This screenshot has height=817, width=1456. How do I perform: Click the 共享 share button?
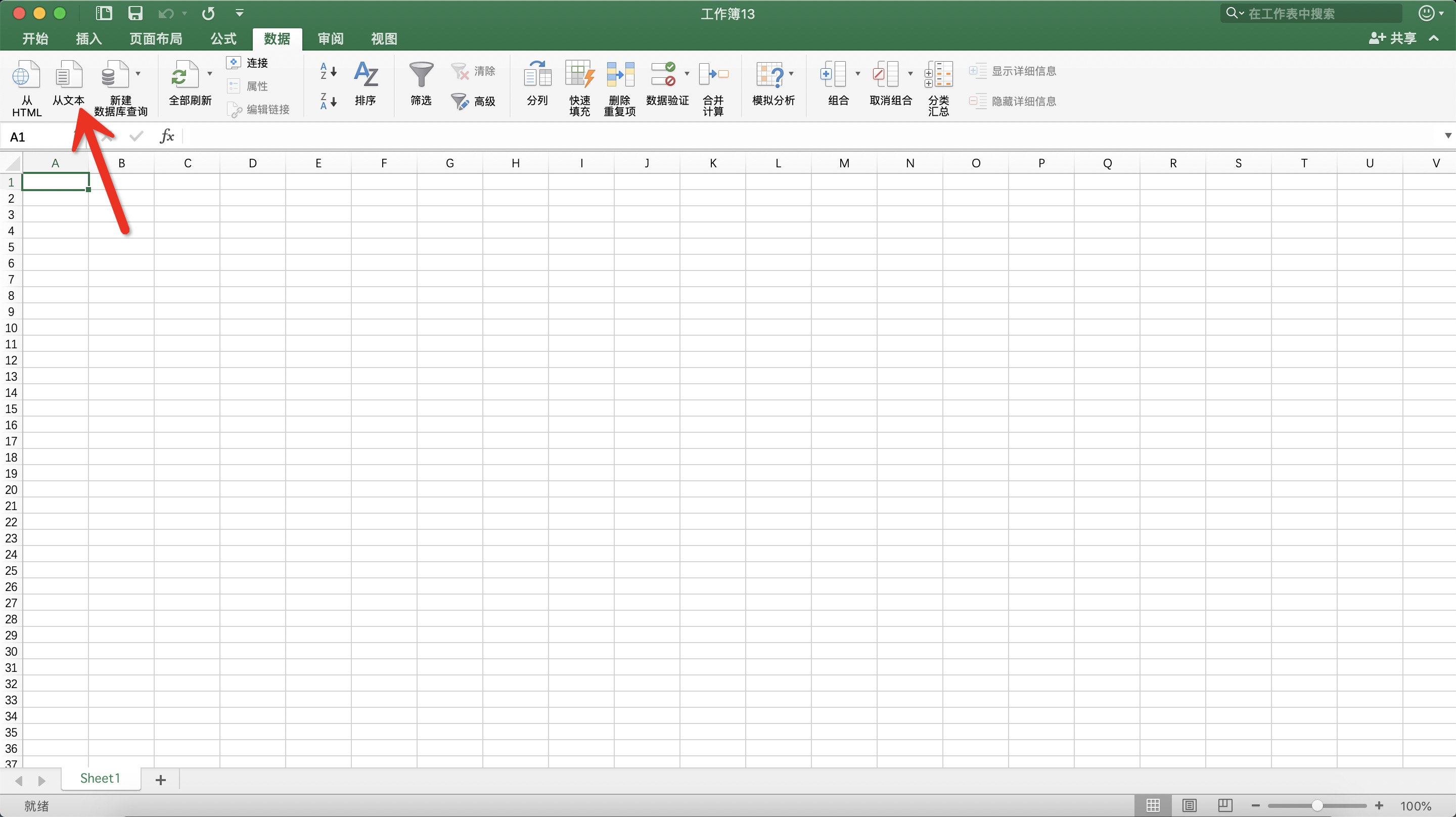(x=1393, y=38)
